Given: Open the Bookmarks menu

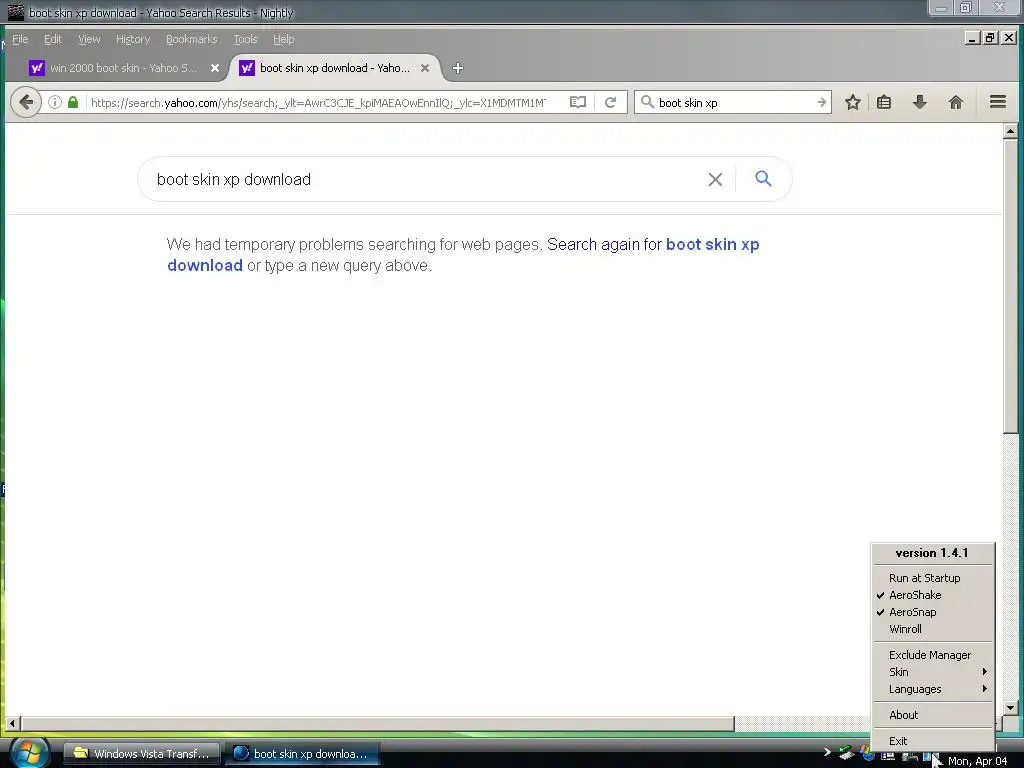Looking at the screenshot, I should click(x=191, y=39).
